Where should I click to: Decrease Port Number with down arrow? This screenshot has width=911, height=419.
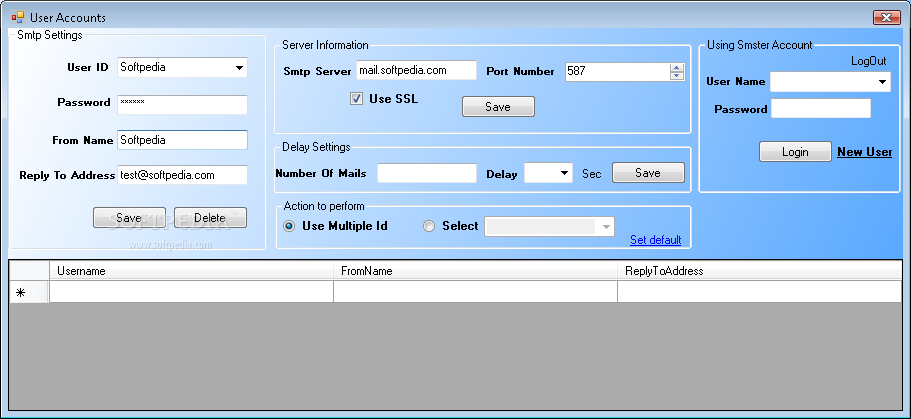(x=676, y=76)
